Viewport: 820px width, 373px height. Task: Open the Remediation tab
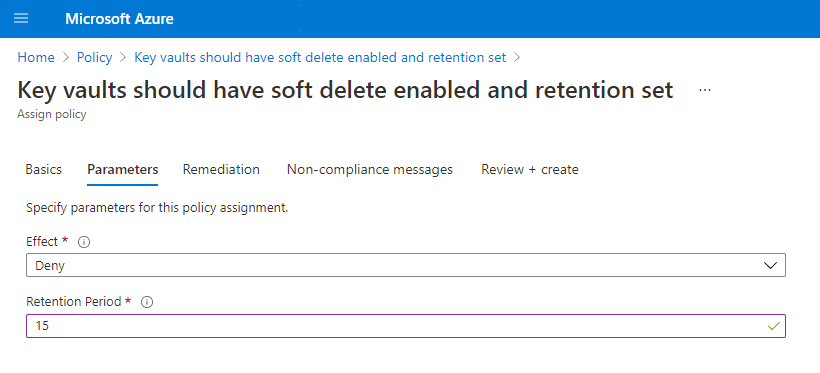click(x=221, y=169)
